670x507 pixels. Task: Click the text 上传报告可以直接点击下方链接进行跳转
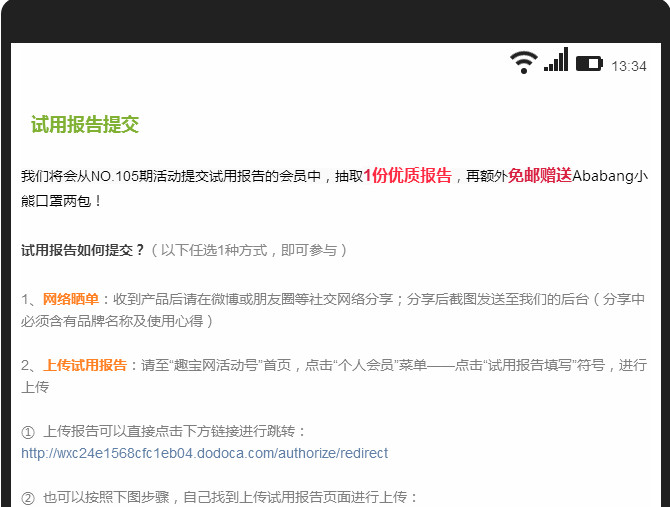(169, 431)
